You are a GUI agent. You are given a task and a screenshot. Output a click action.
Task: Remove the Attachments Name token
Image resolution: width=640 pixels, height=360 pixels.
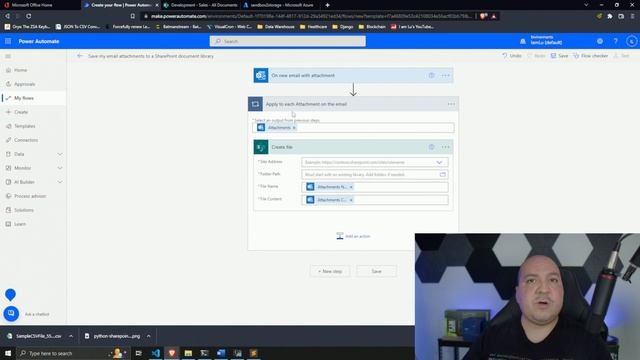351,187
